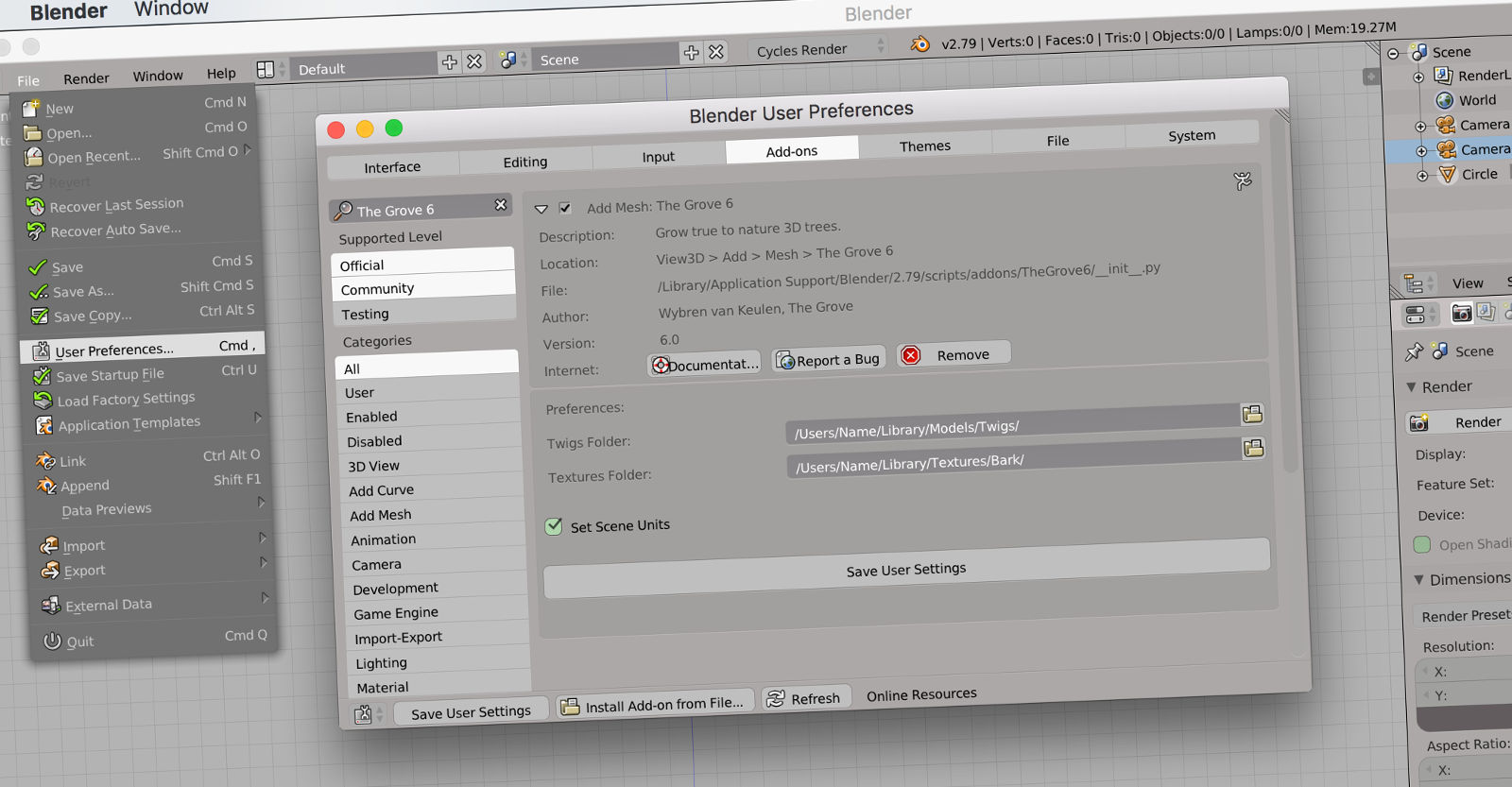
Task: Collapse the Scene tree in outliner
Action: pyautogui.click(x=1393, y=54)
